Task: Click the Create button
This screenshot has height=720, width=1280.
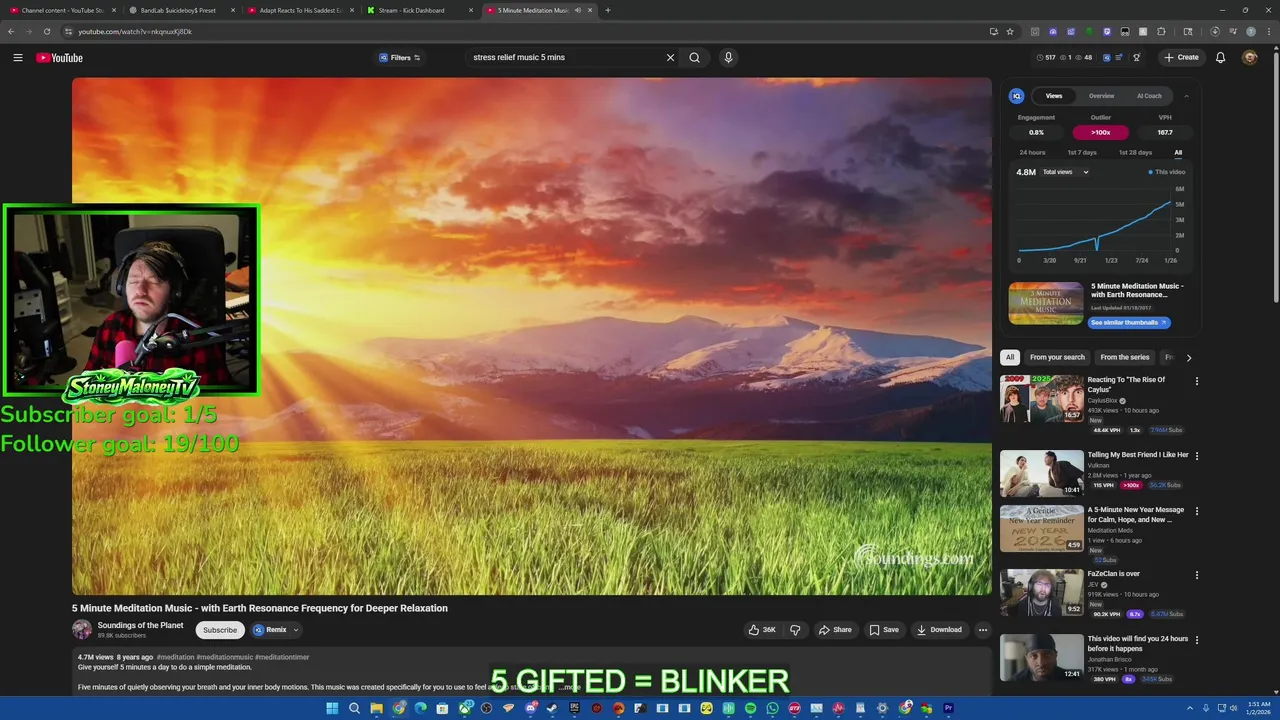Action: (1181, 57)
